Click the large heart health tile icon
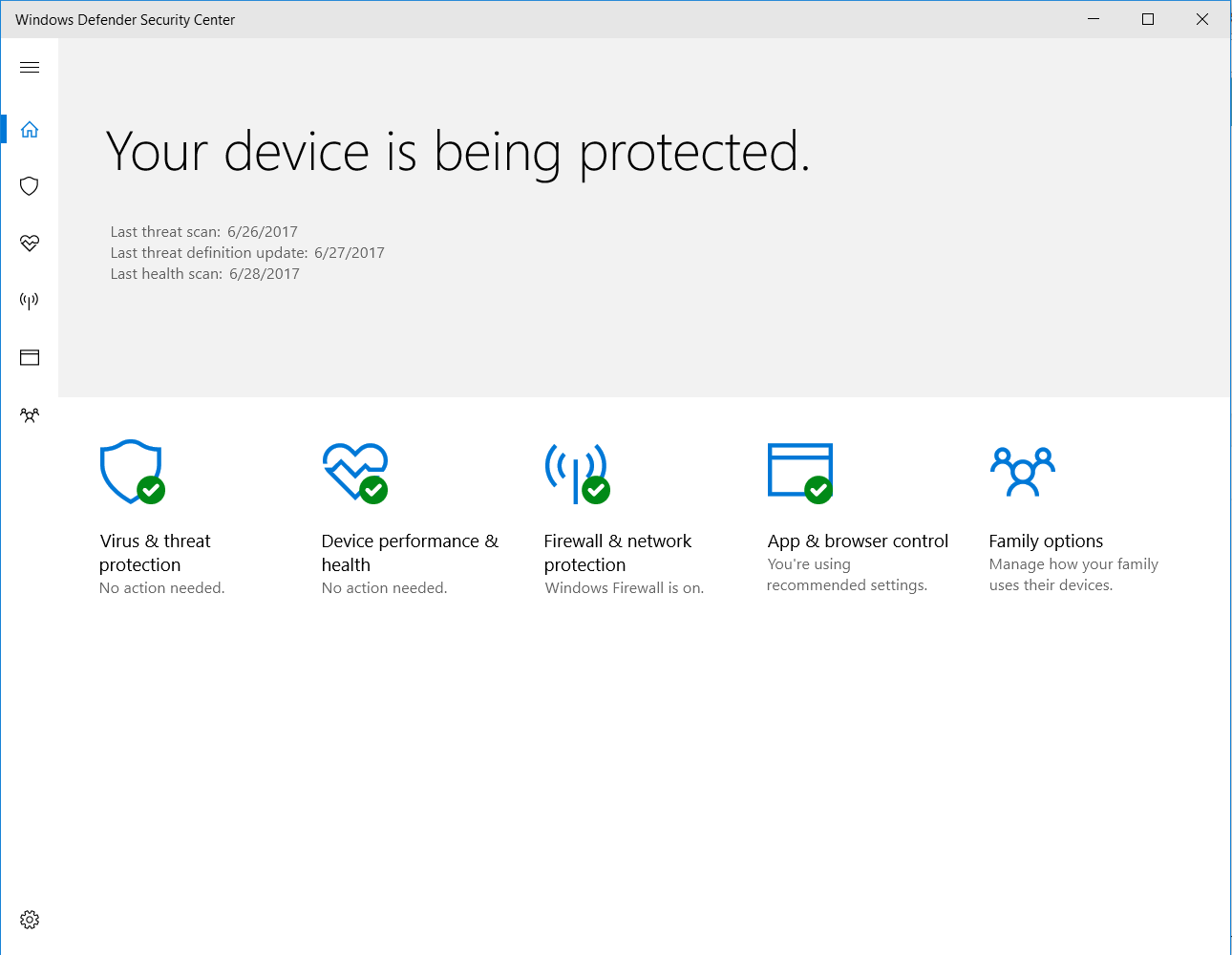The height and width of the screenshot is (955, 1232). point(354,471)
